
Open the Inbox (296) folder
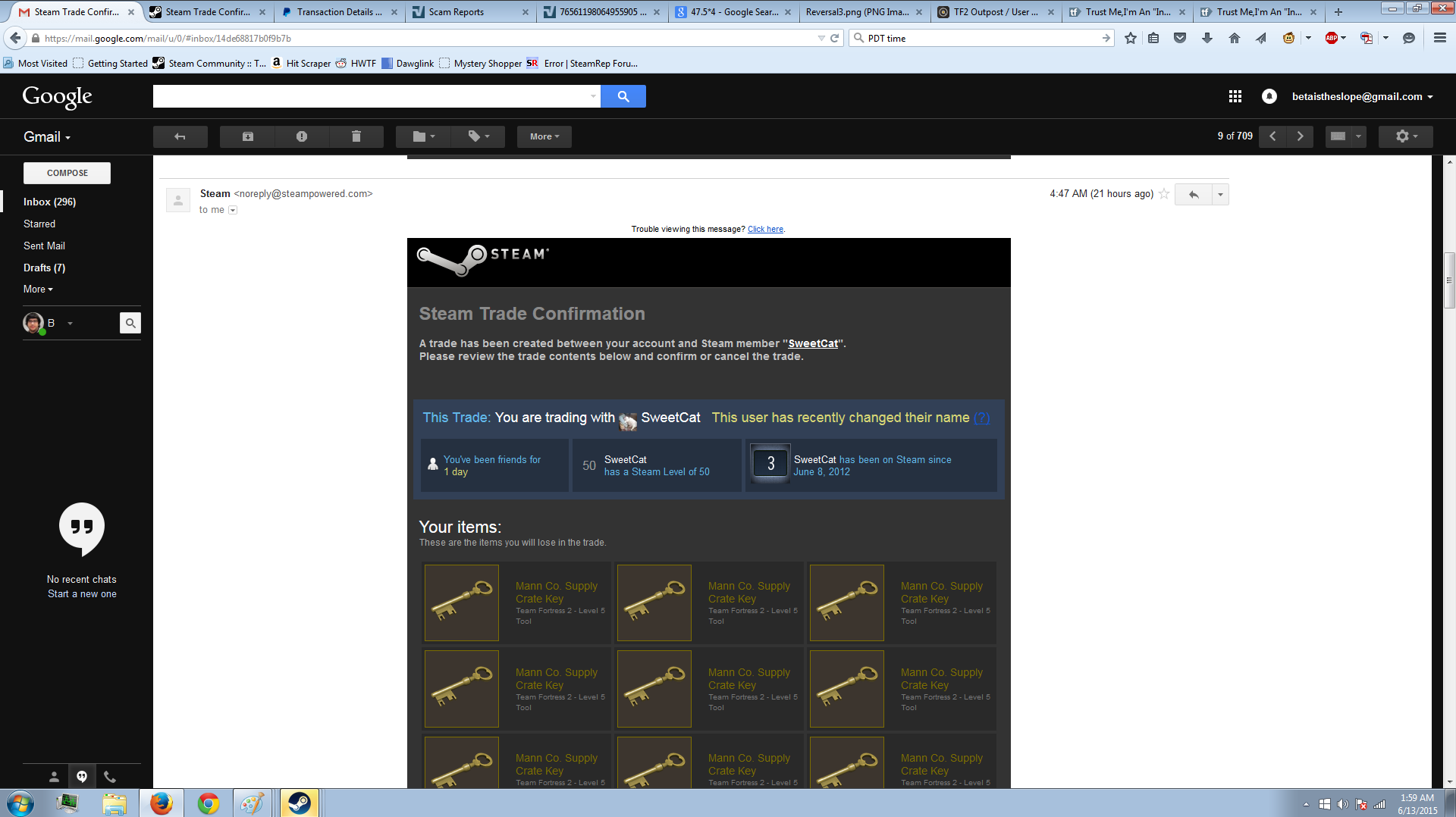[x=49, y=202]
